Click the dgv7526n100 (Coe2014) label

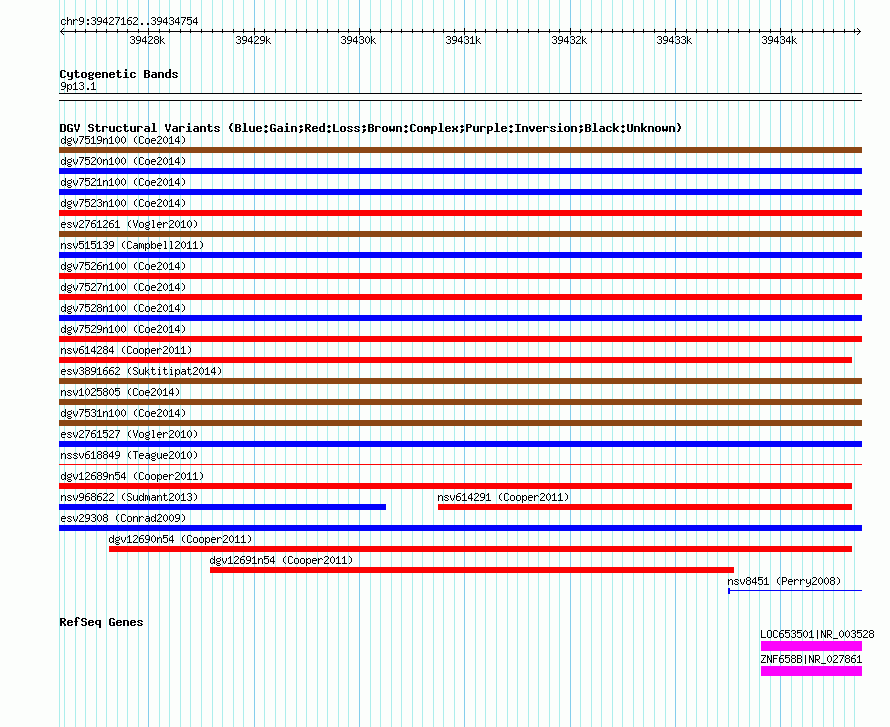(123, 266)
